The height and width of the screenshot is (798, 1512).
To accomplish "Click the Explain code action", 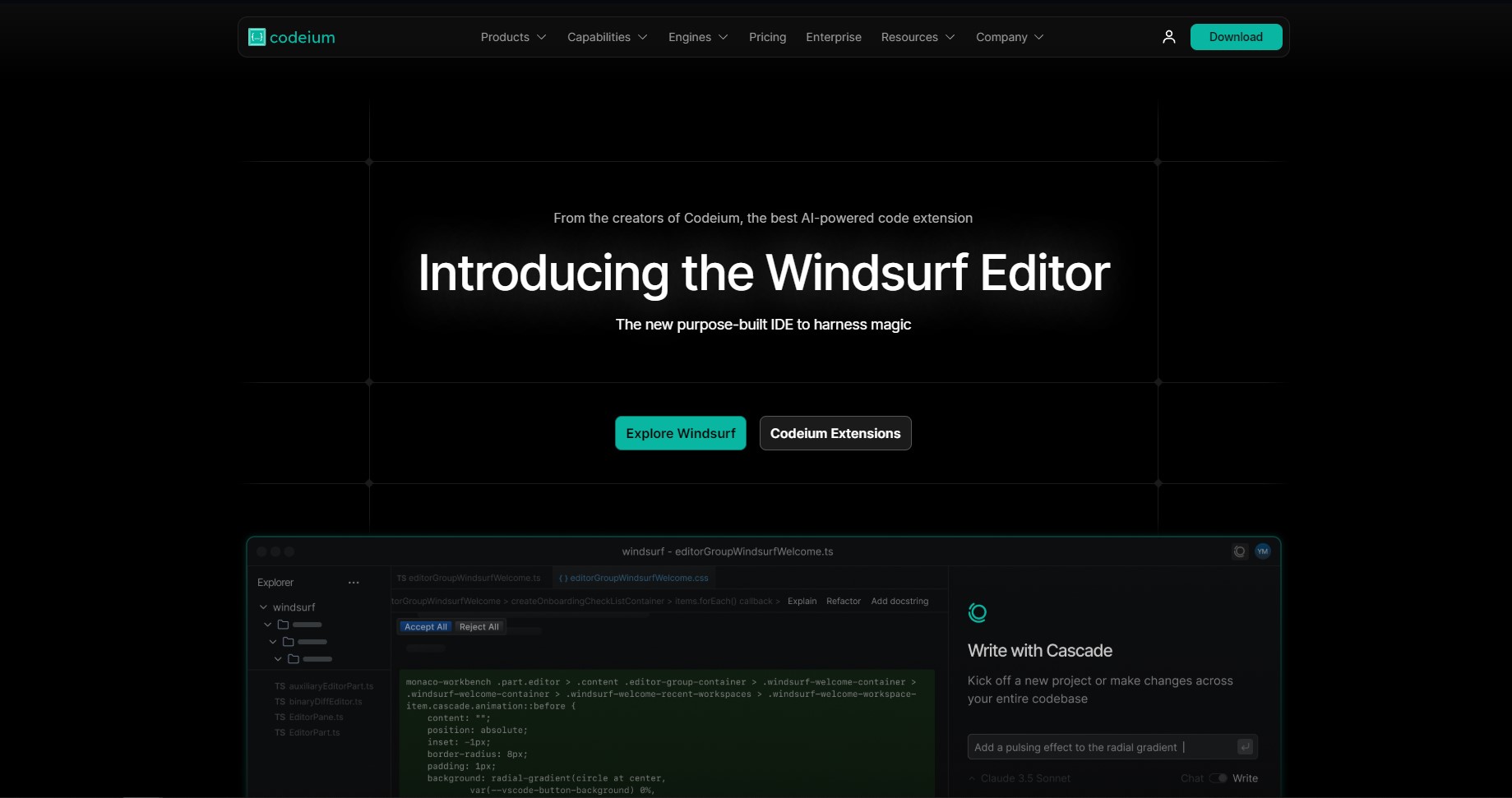I will point(802,601).
